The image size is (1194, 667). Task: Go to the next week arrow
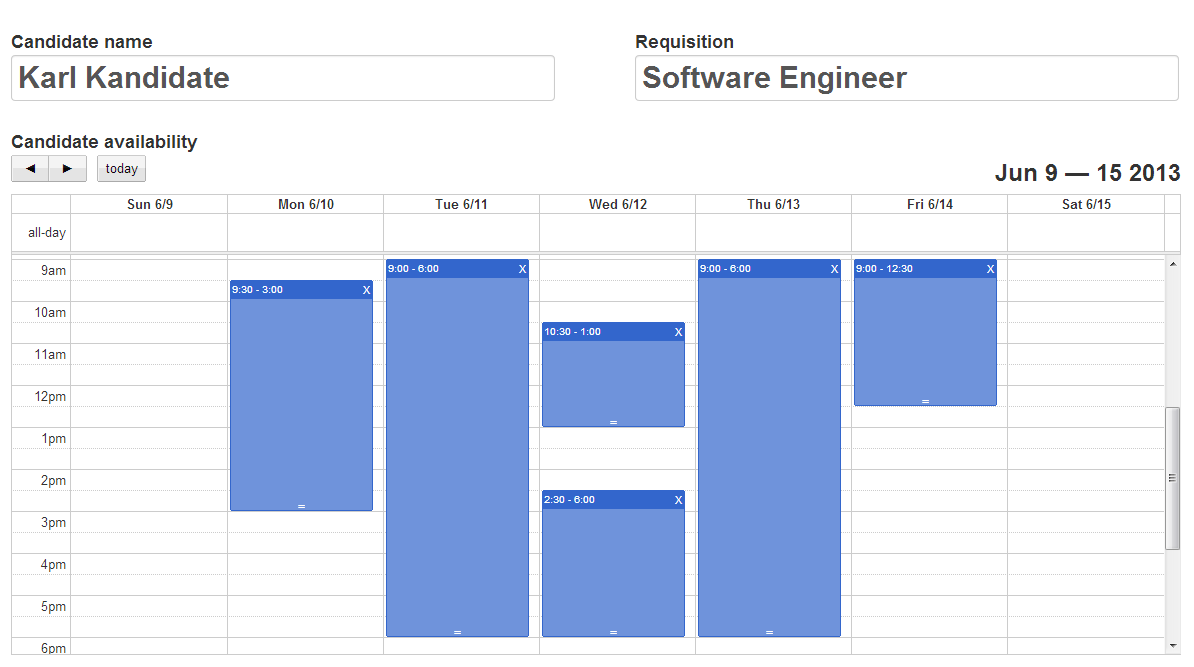point(67,169)
